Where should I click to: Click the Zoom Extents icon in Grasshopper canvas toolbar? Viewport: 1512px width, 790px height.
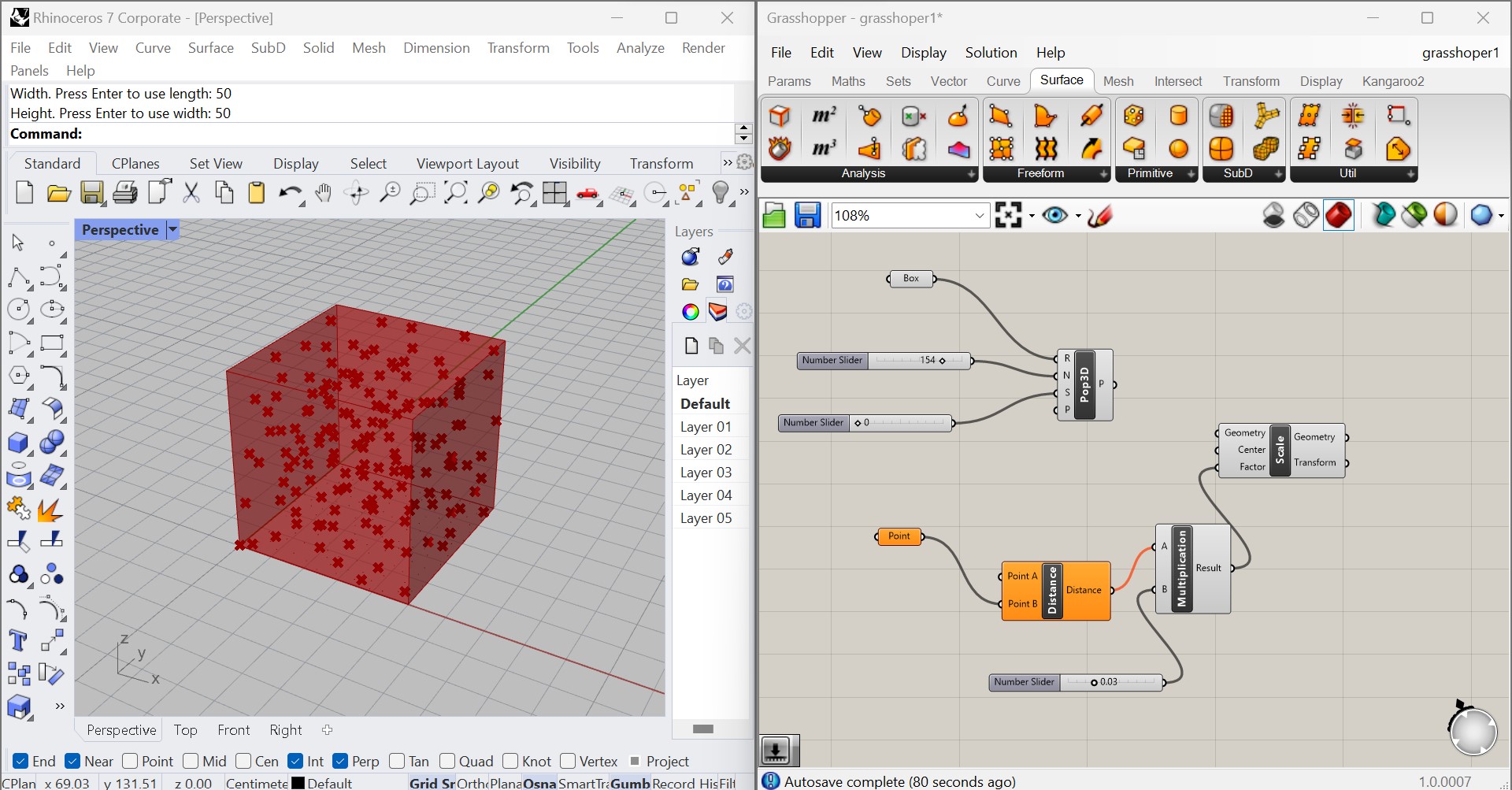pos(1008,215)
